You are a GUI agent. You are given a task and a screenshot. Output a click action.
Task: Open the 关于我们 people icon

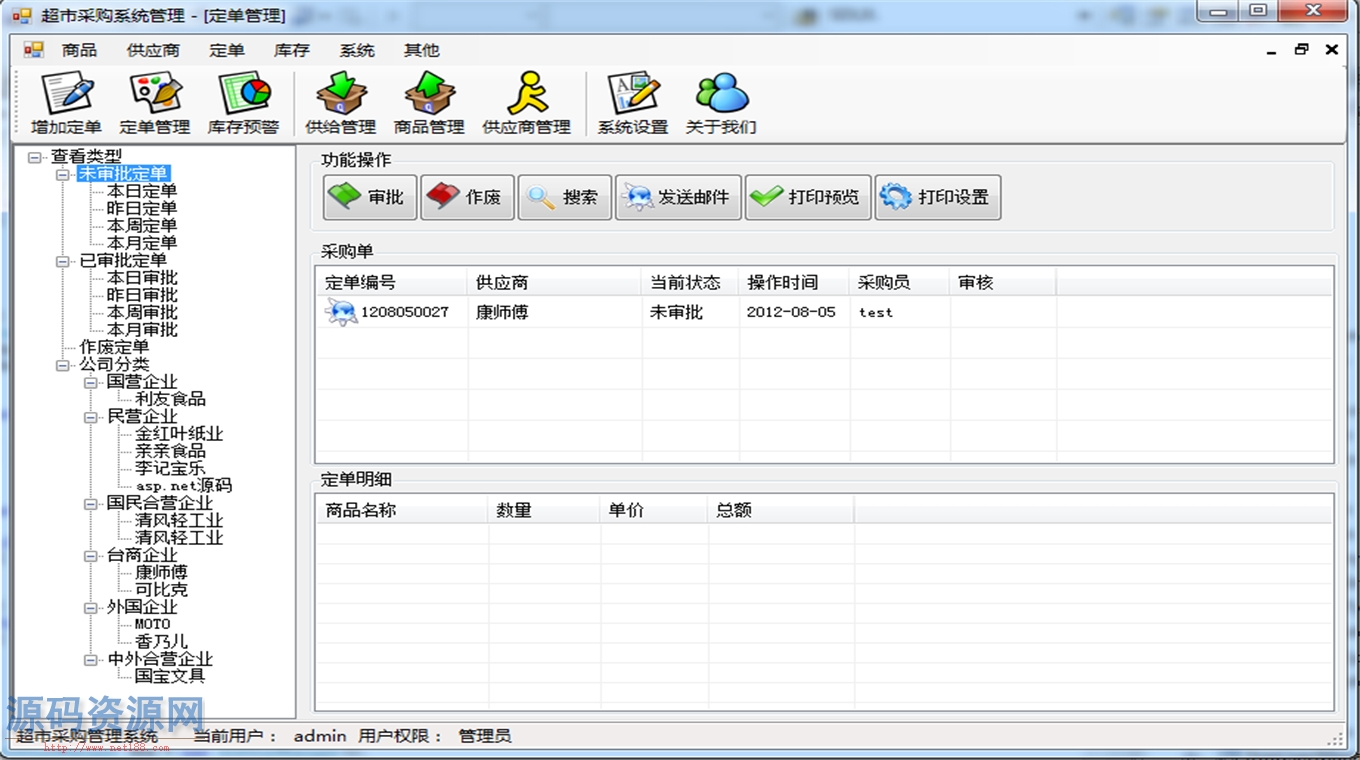click(721, 103)
